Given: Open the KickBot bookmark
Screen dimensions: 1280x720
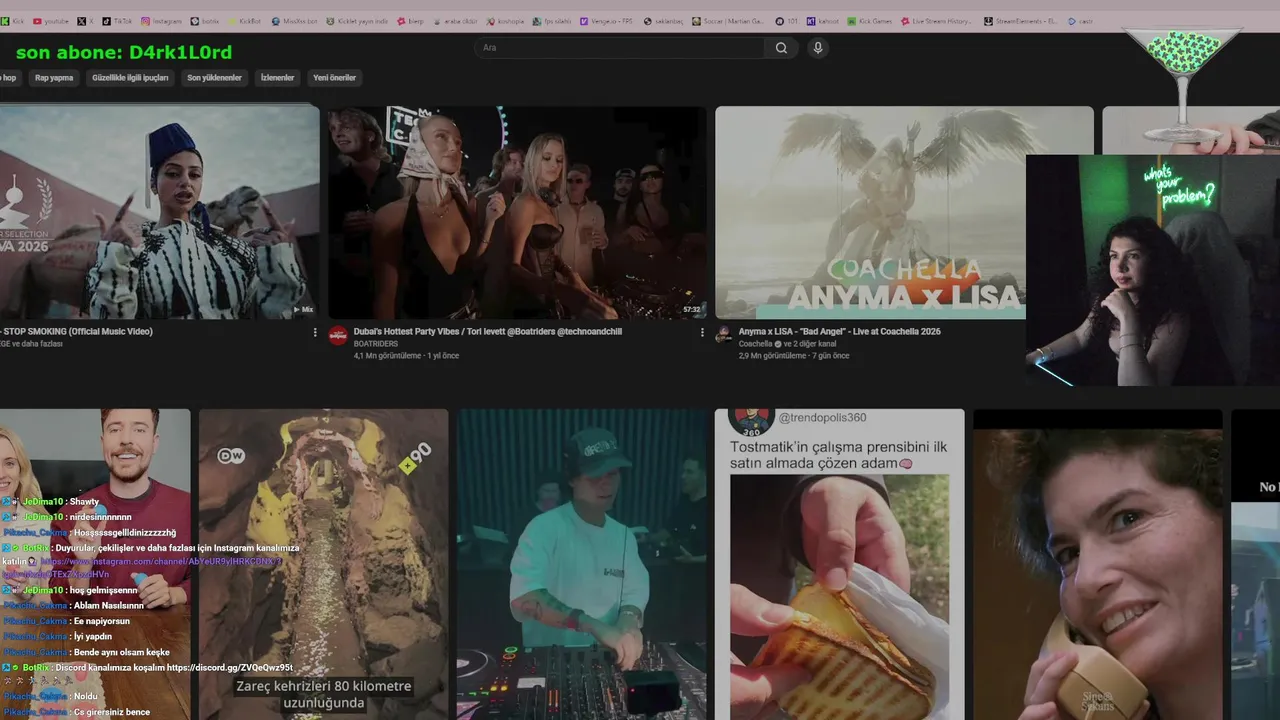Looking at the screenshot, I should click(x=244, y=21).
